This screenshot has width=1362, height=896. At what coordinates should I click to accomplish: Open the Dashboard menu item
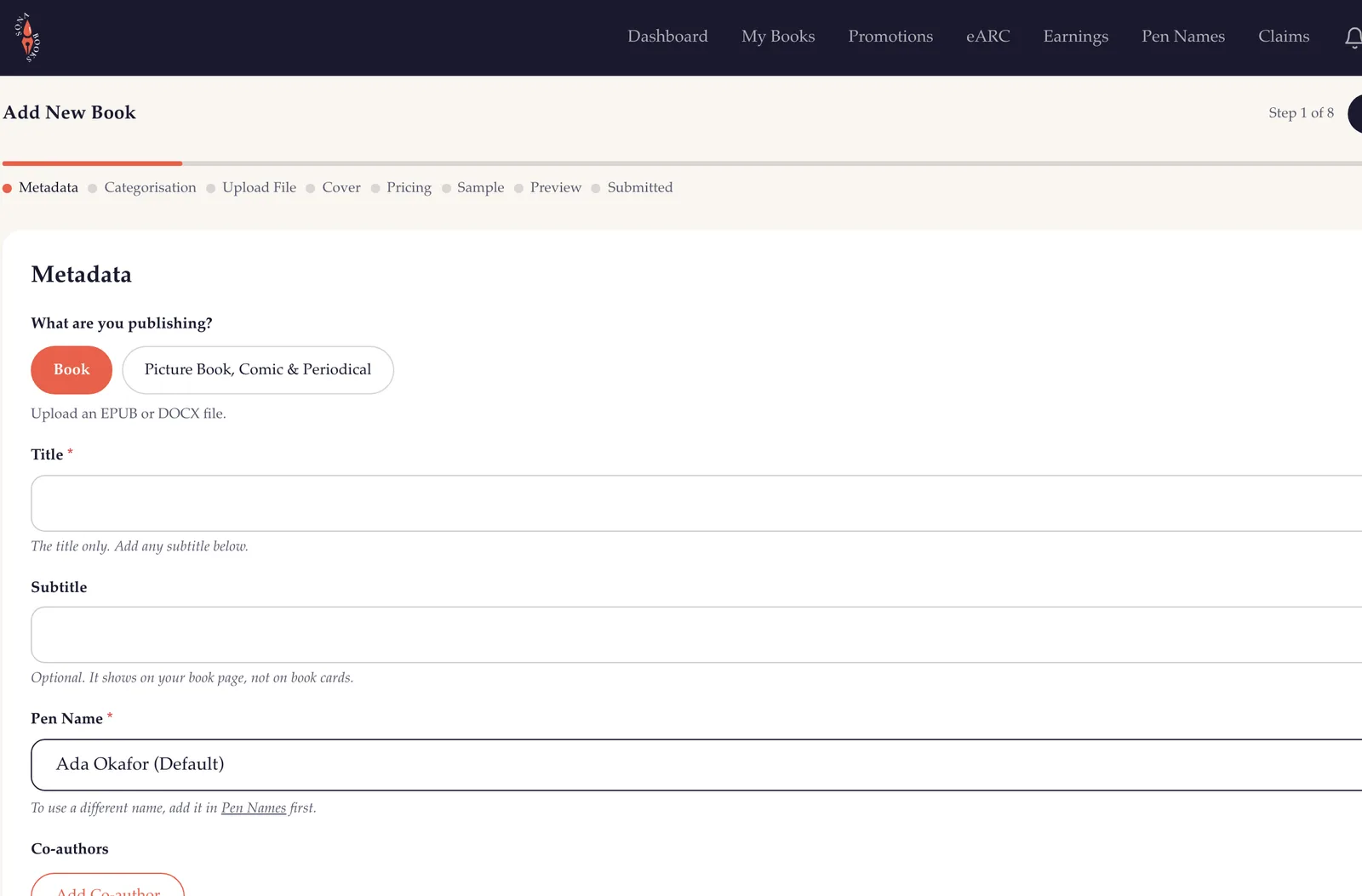click(x=667, y=37)
